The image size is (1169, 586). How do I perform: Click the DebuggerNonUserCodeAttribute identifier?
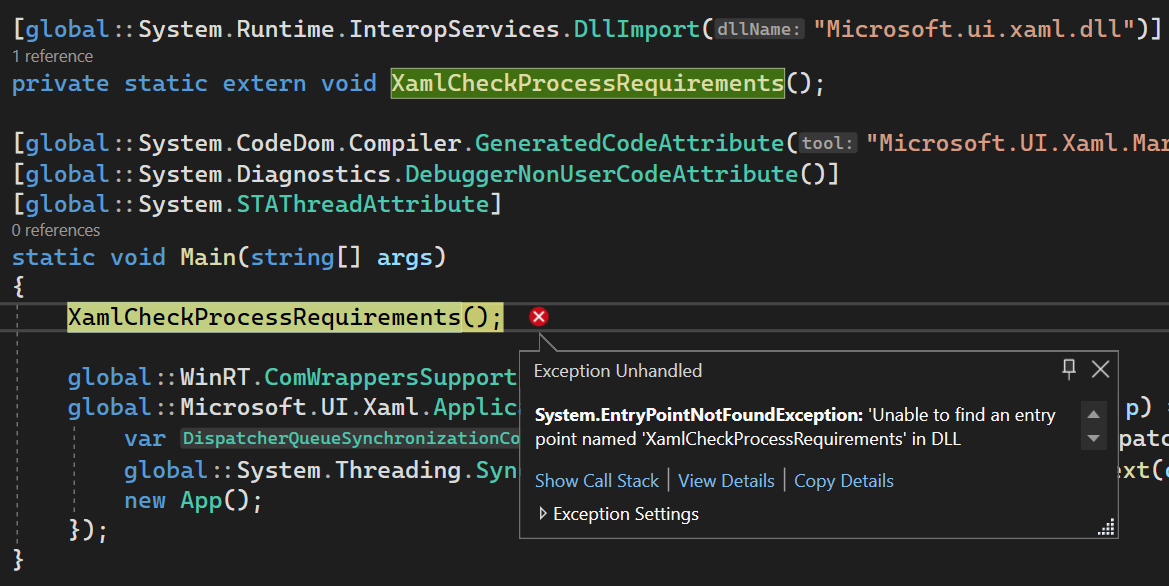[602, 174]
